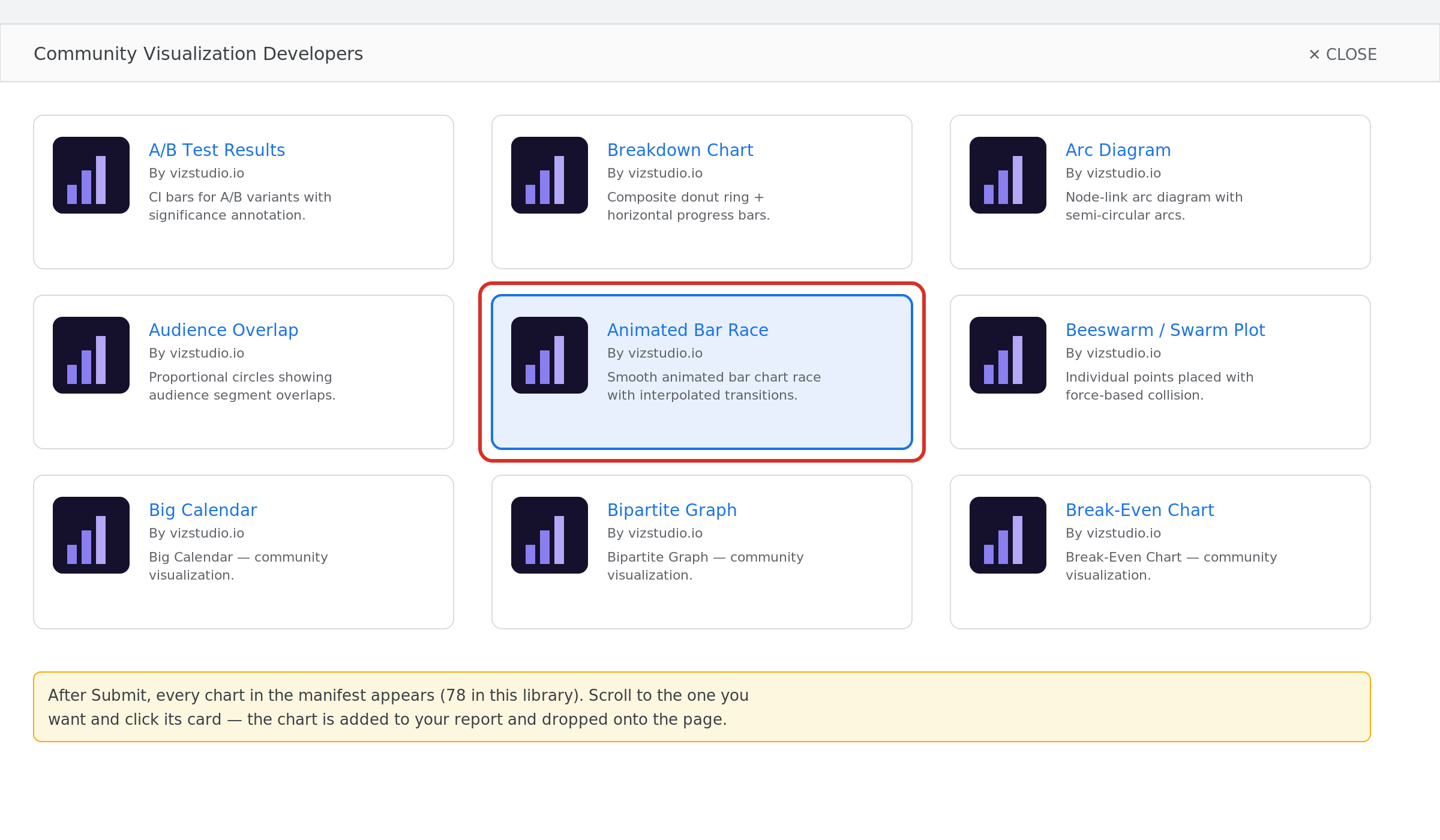This screenshot has height=840, width=1440.
Task: Open the Bipartite Graph title link
Action: point(672,510)
